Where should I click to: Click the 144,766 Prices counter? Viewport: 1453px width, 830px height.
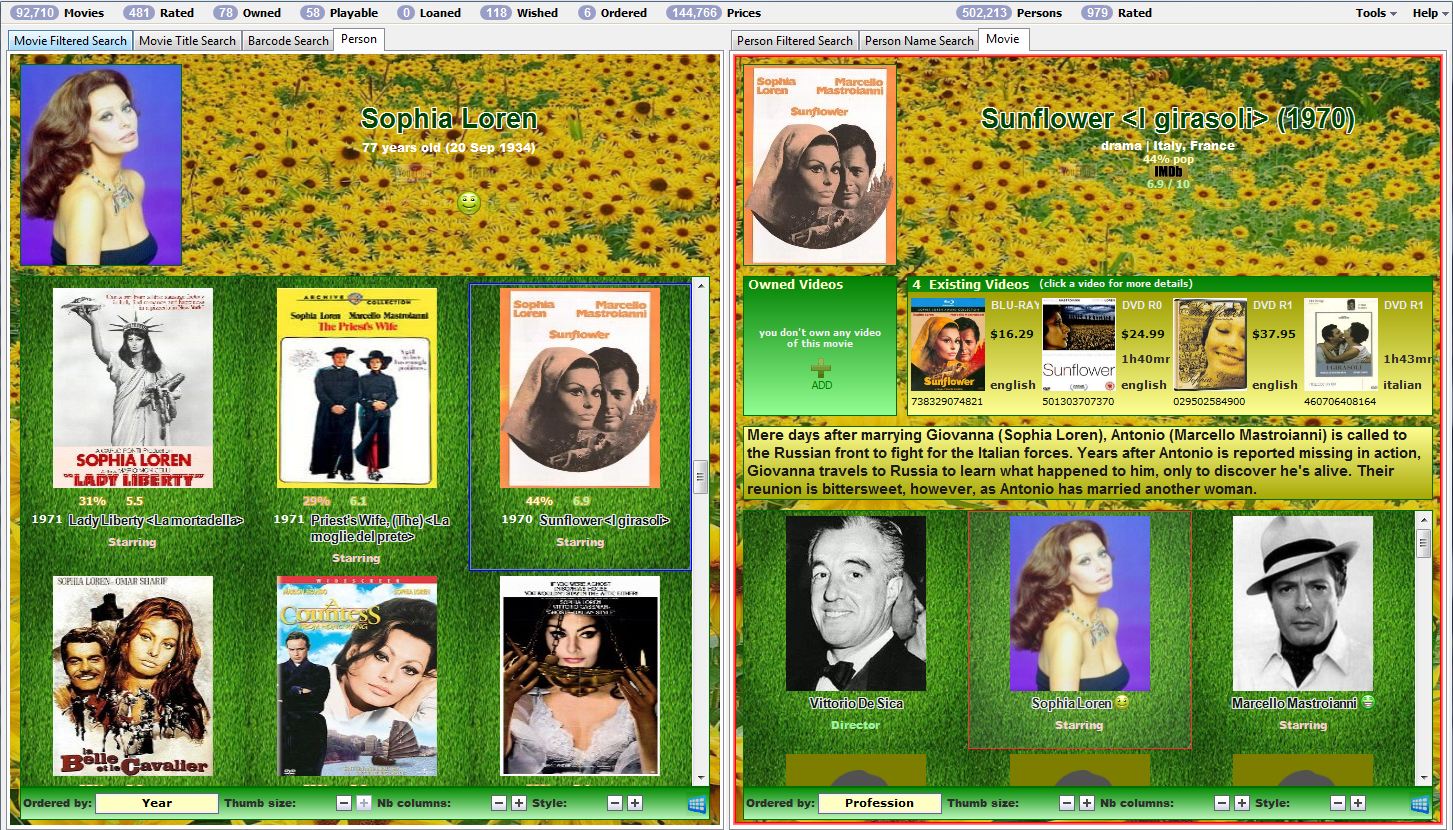coord(713,13)
